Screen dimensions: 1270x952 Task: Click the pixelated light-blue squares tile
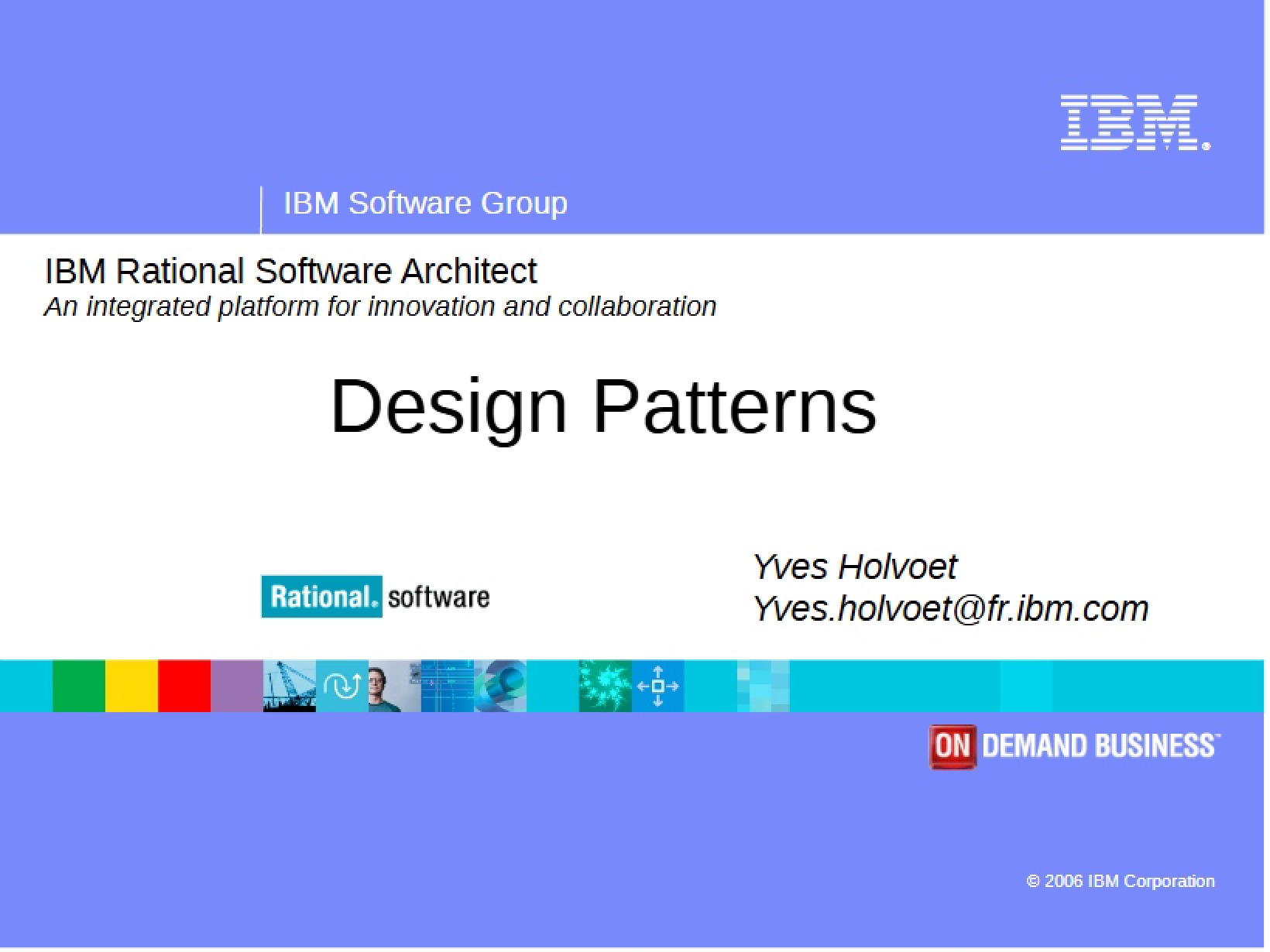coord(764,686)
